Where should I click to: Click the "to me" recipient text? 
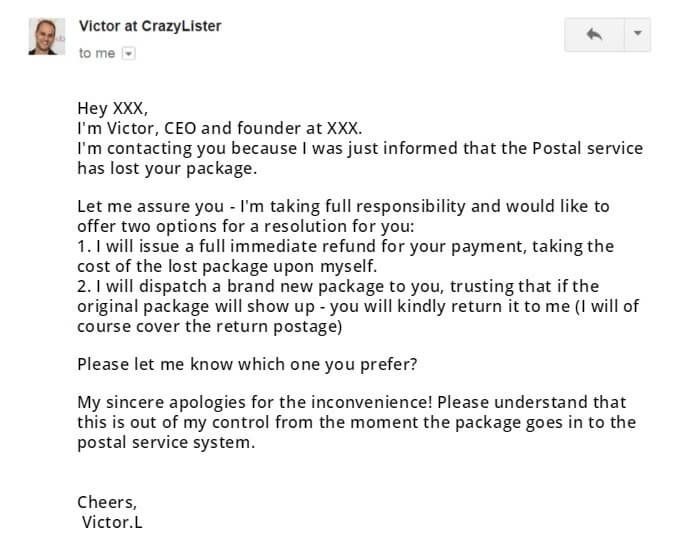coord(97,53)
